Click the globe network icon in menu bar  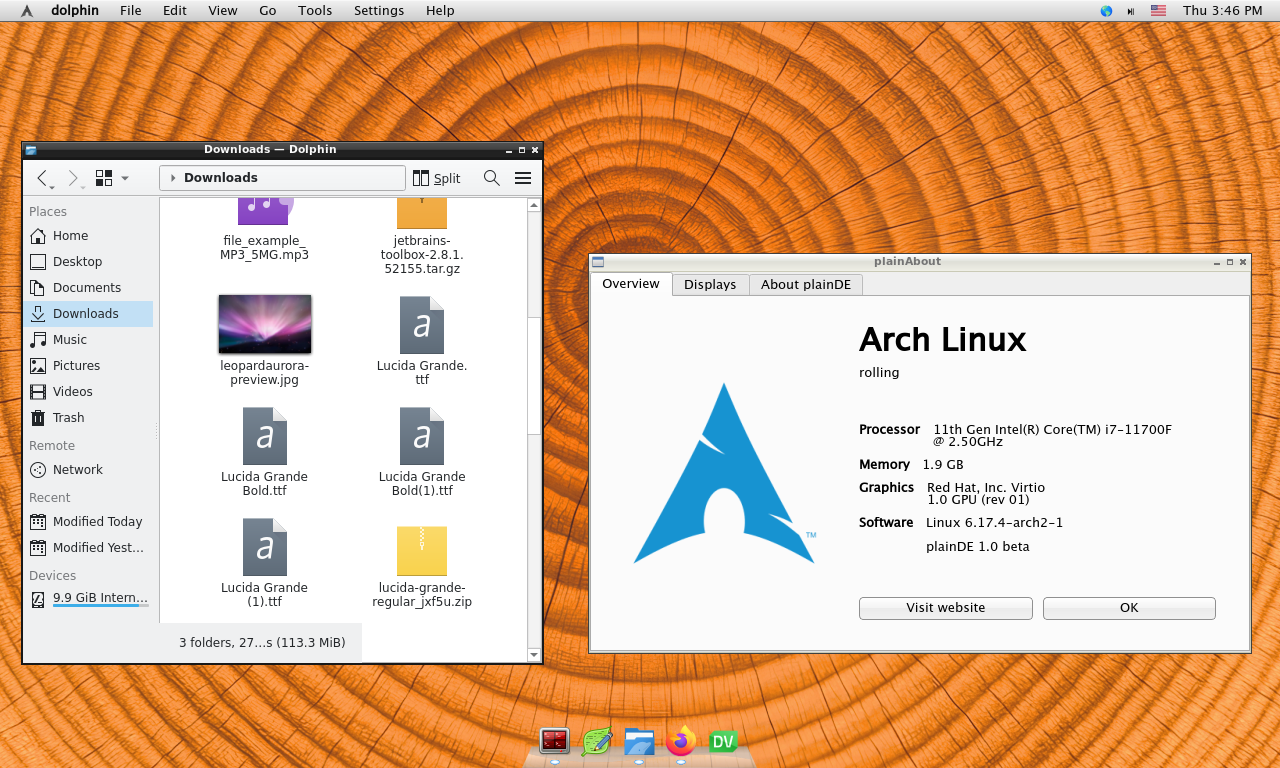tap(1106, 11)
